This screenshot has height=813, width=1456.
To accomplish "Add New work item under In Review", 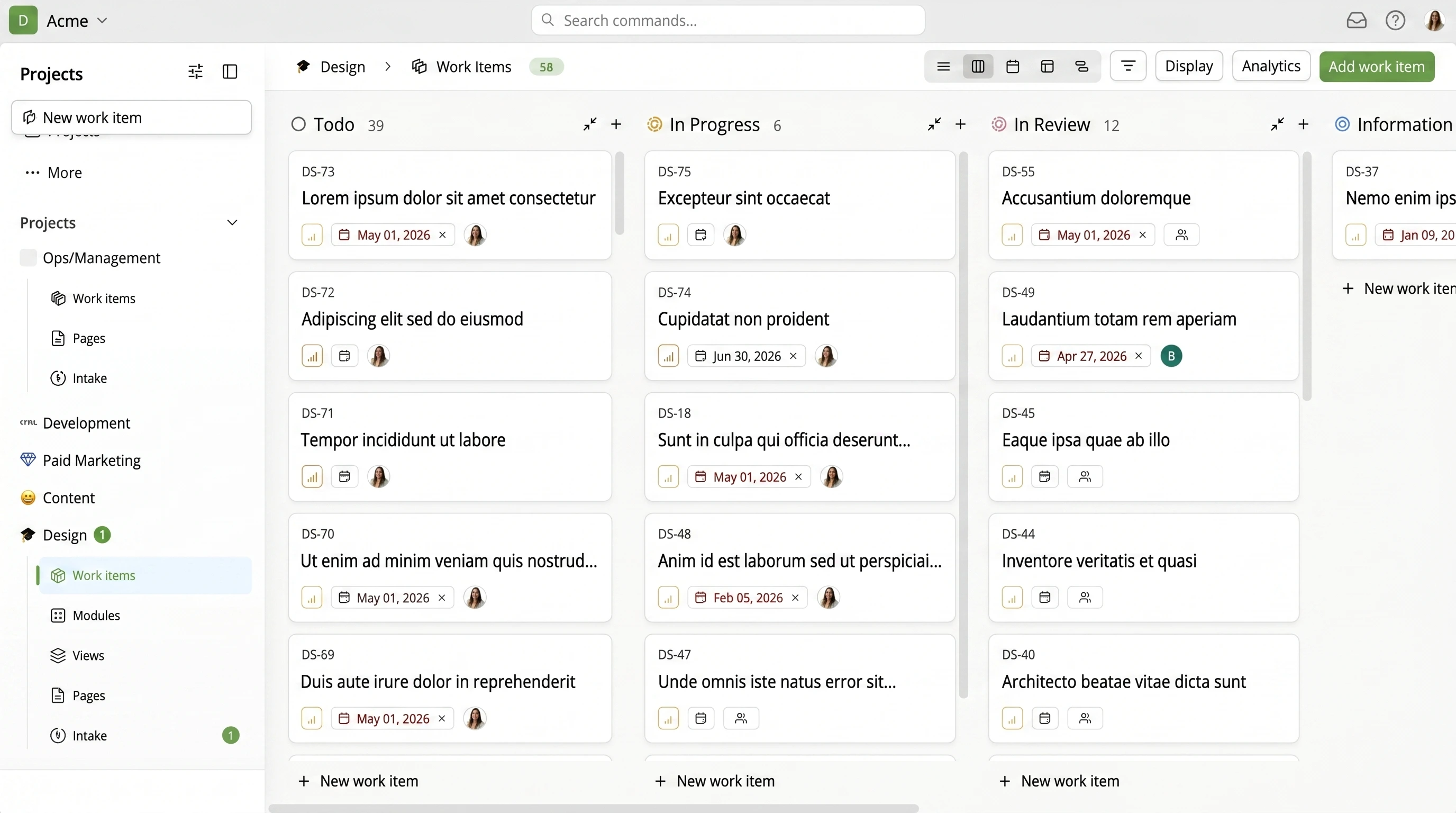I will click(x=1059, y=781).
